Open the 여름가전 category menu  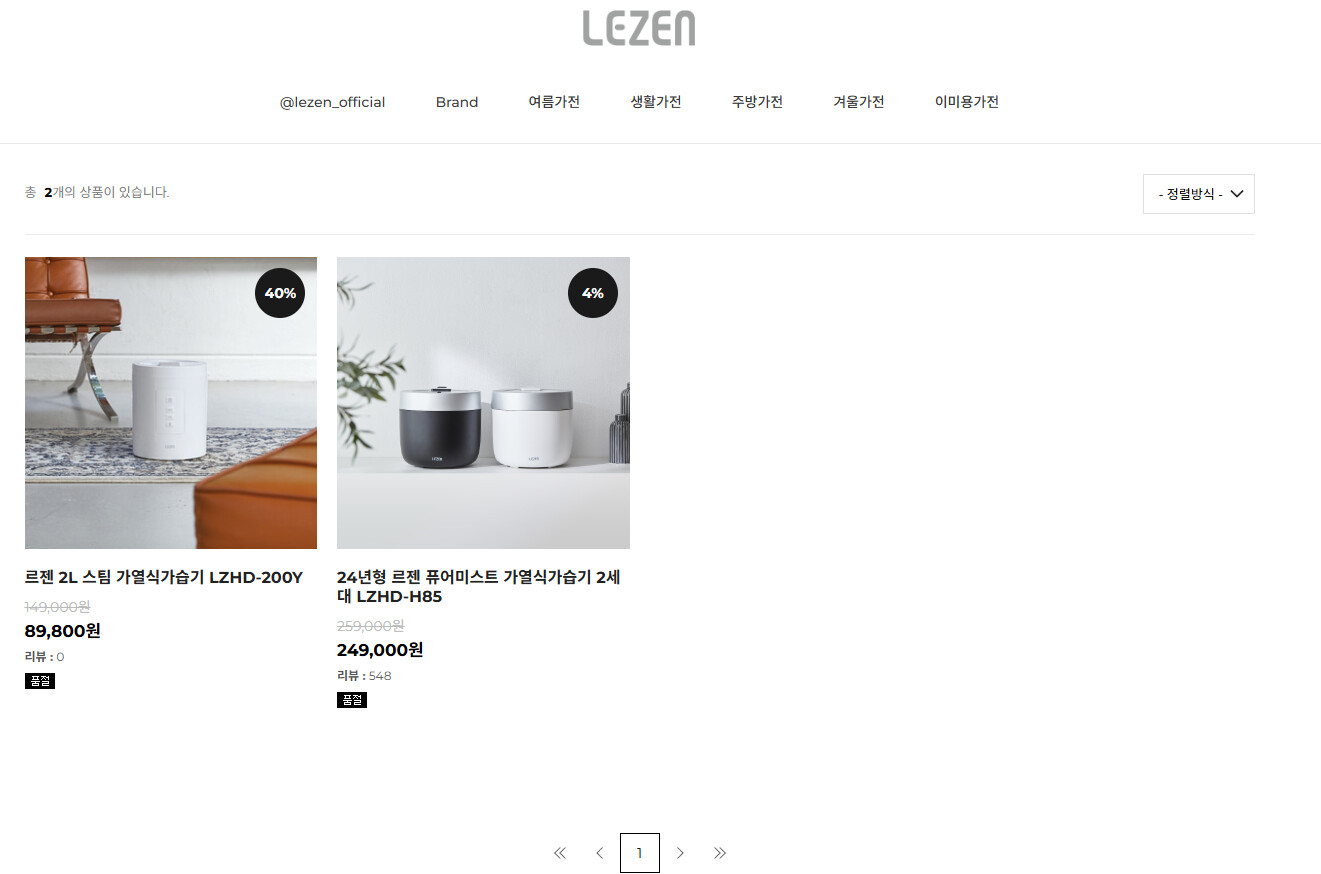coord(554,102)
